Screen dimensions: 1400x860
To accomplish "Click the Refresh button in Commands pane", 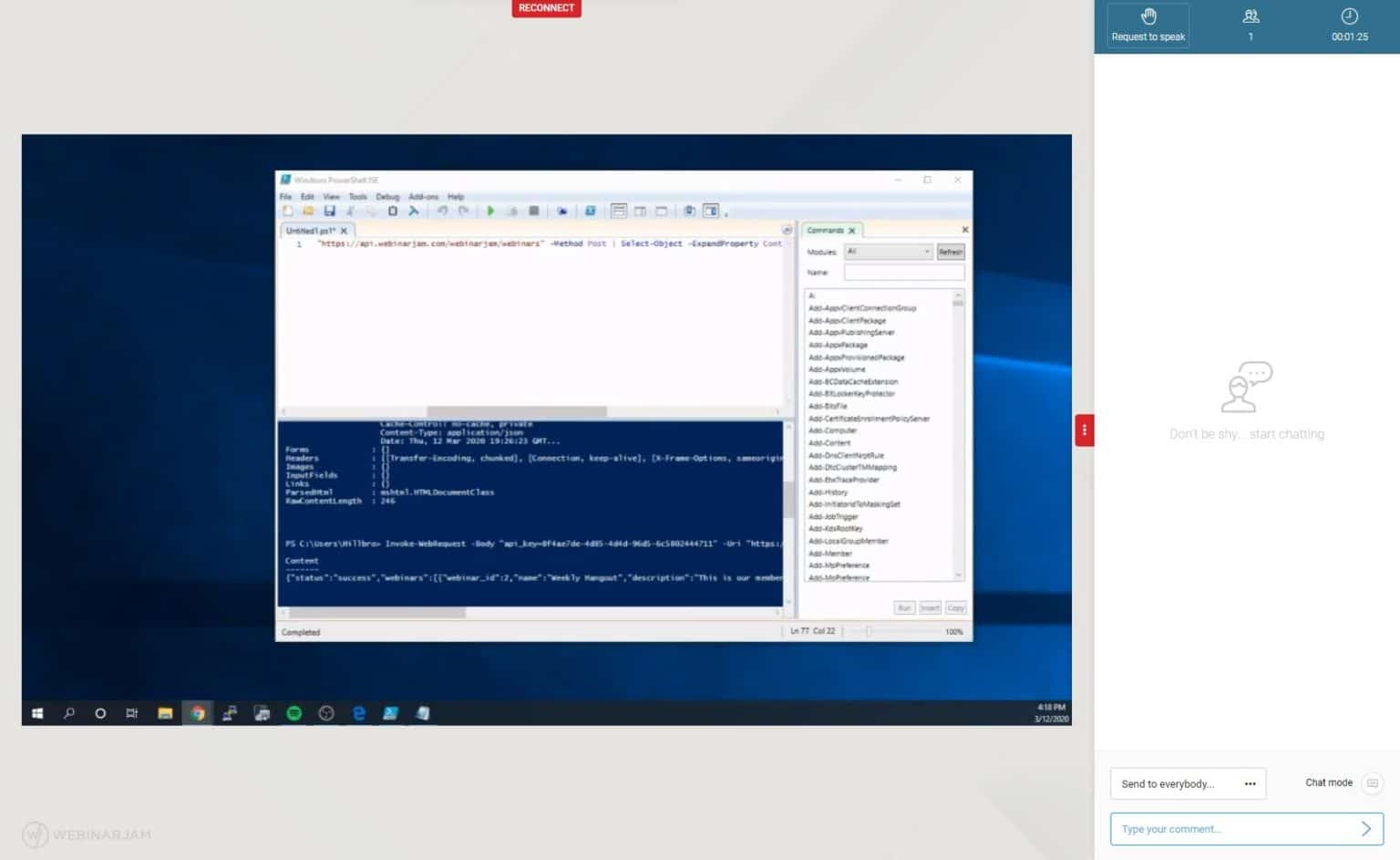I will [950, 252].
